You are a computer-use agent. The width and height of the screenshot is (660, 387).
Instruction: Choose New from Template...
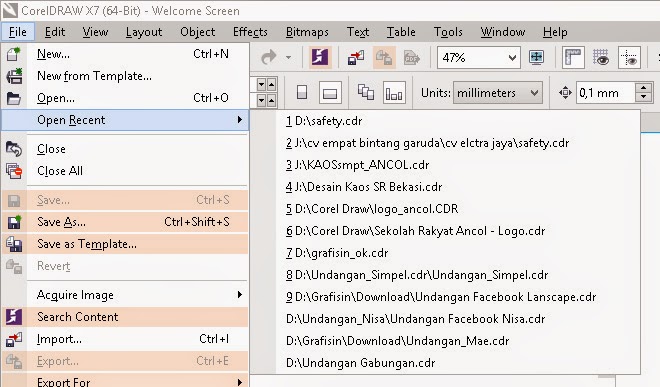125,76
